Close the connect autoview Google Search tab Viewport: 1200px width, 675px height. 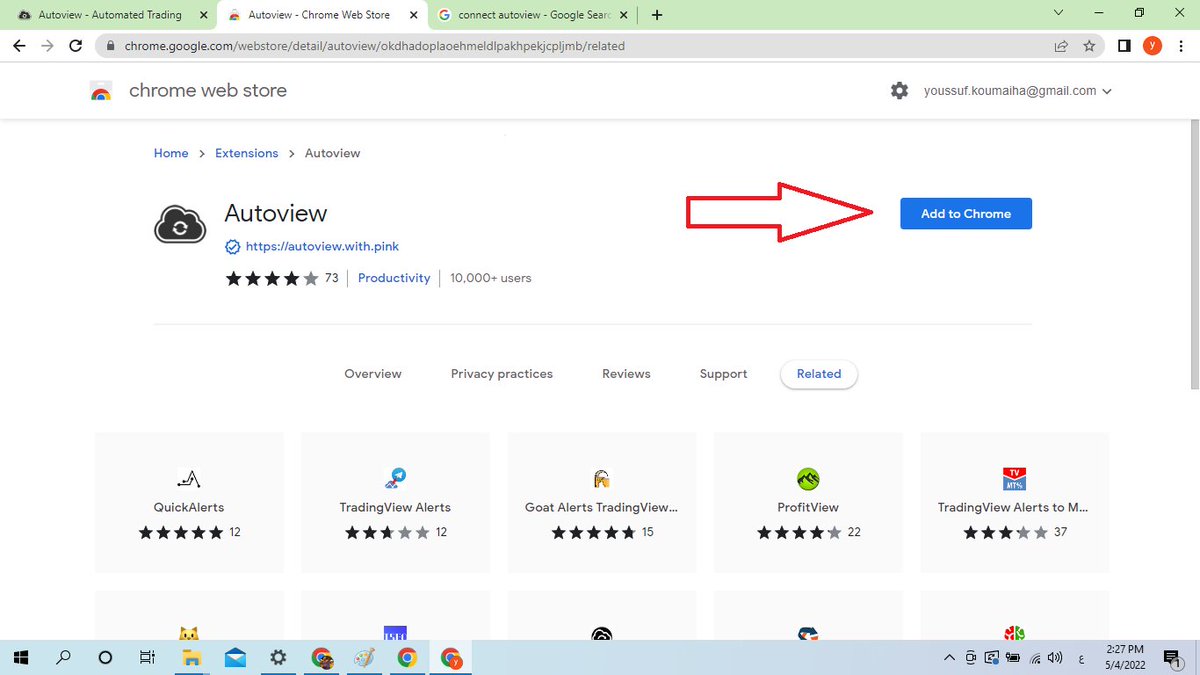(624, 15)
